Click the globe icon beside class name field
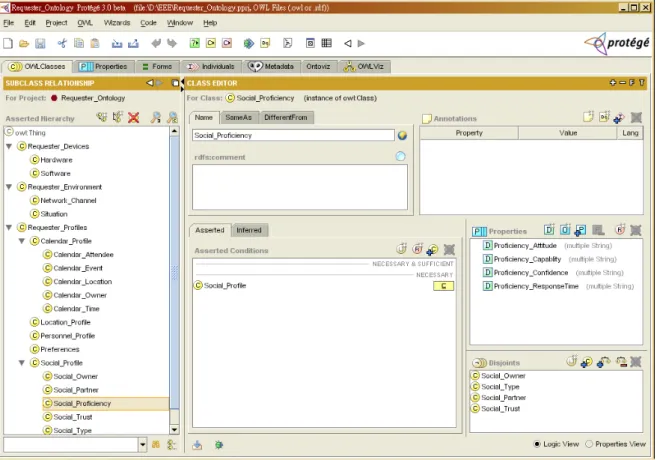The image size is (657, 460). tap(402, 135)
